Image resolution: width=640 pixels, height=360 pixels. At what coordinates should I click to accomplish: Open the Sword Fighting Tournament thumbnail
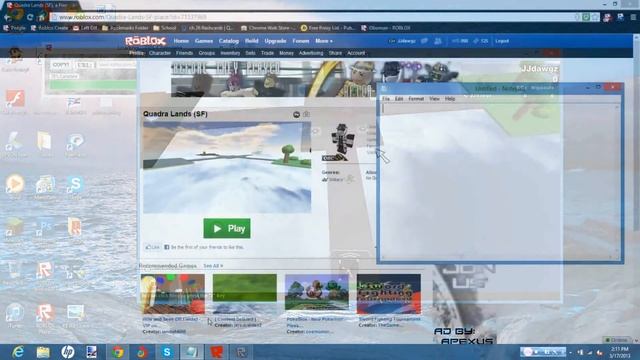pos(389,294)
